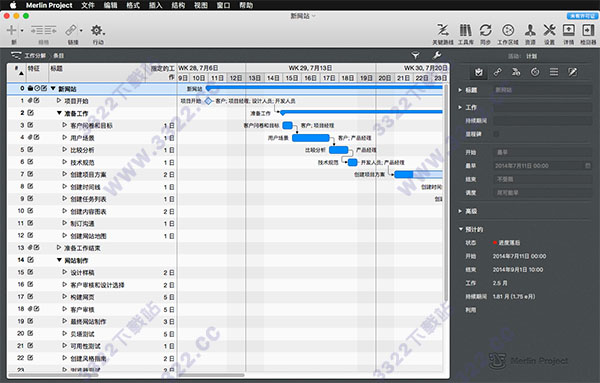Open the 格式 menu
600x383 pixels.
tap(133, 5)
